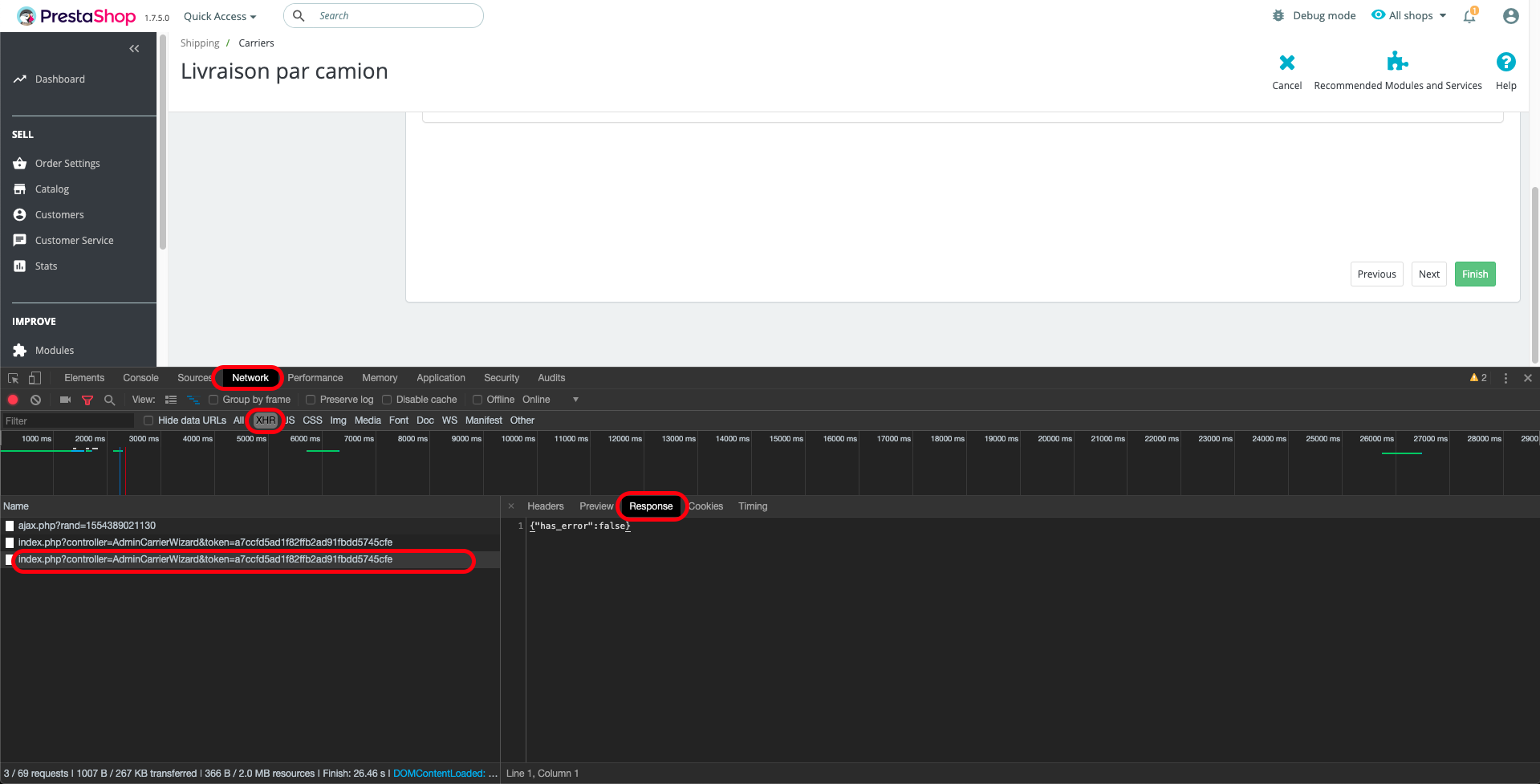Screen dimensions: 1540x784
Task: Open the All shops dropdown arrow
Action: pyautogui.click(x=1442, y=15)
